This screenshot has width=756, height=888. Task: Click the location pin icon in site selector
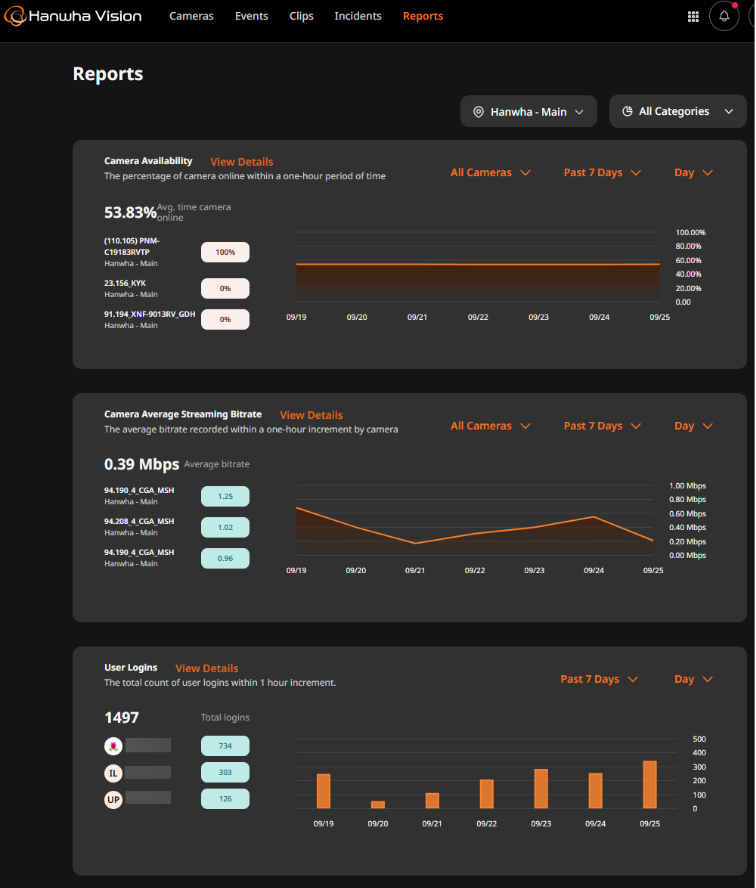(478, 112)
